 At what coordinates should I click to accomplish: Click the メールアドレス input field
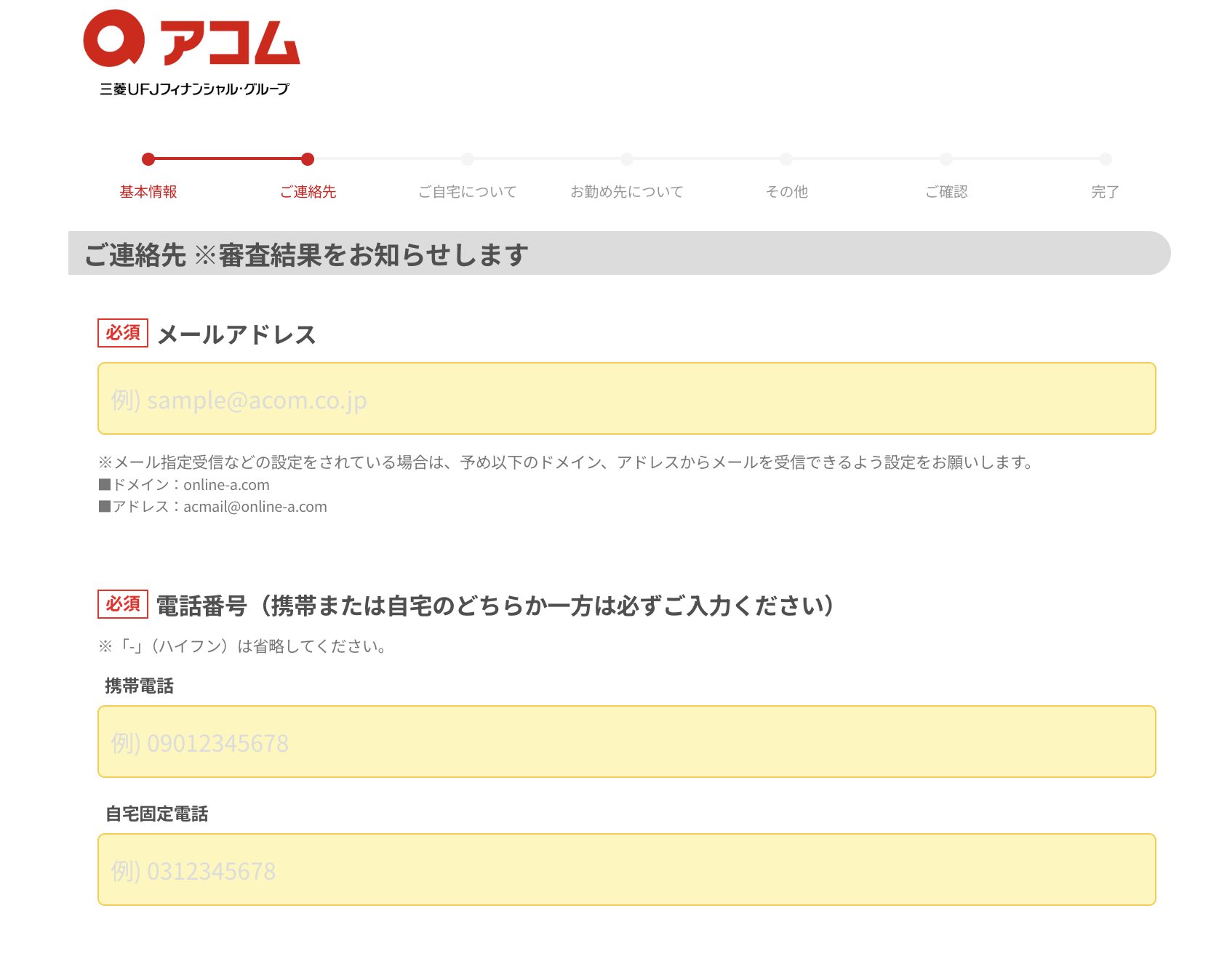pyautogui.click(x=627, y=398)
